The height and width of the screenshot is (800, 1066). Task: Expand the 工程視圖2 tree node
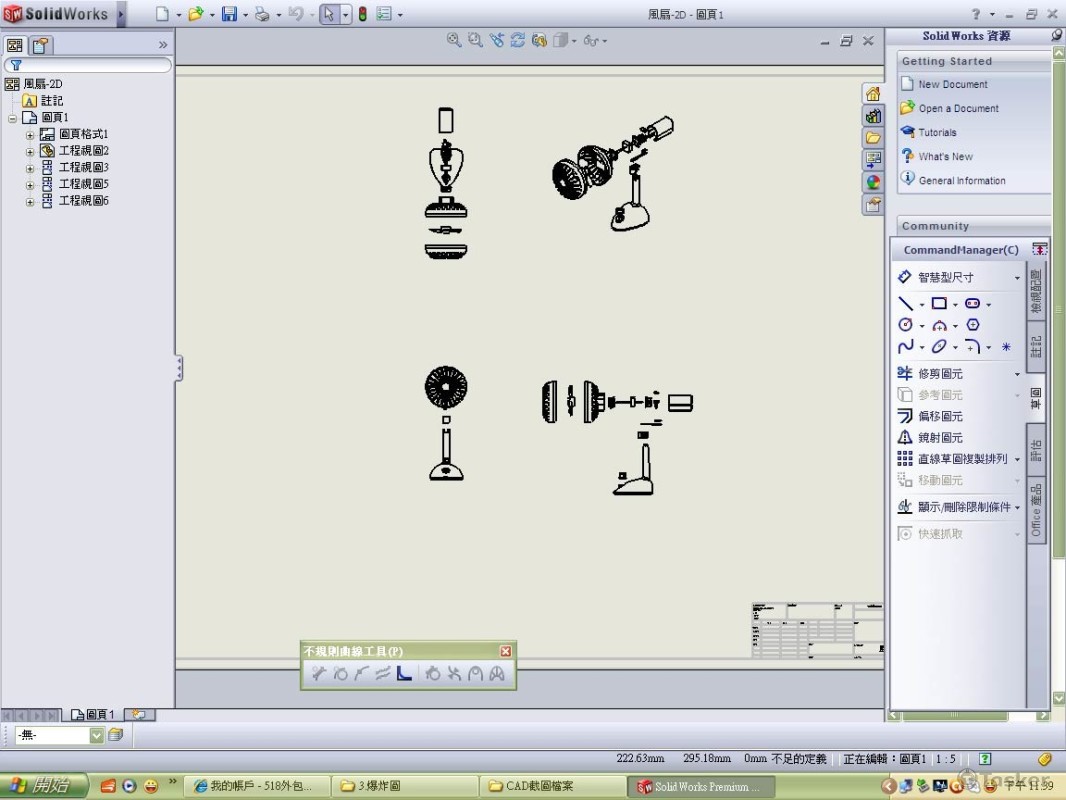(x=30, y=151)
